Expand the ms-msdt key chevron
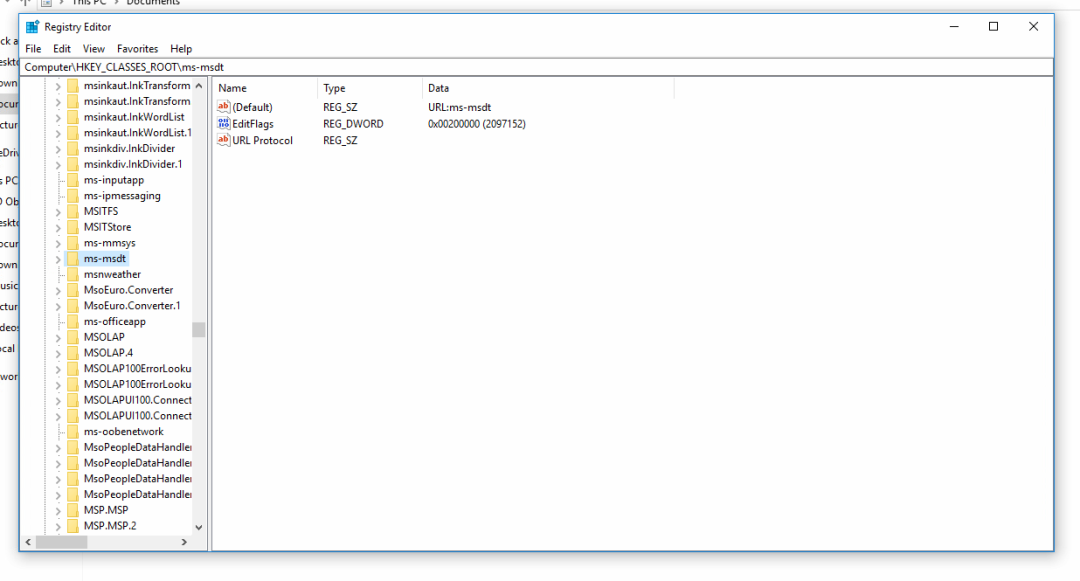This screenshot has width=1080, height=581. [58, 260]
